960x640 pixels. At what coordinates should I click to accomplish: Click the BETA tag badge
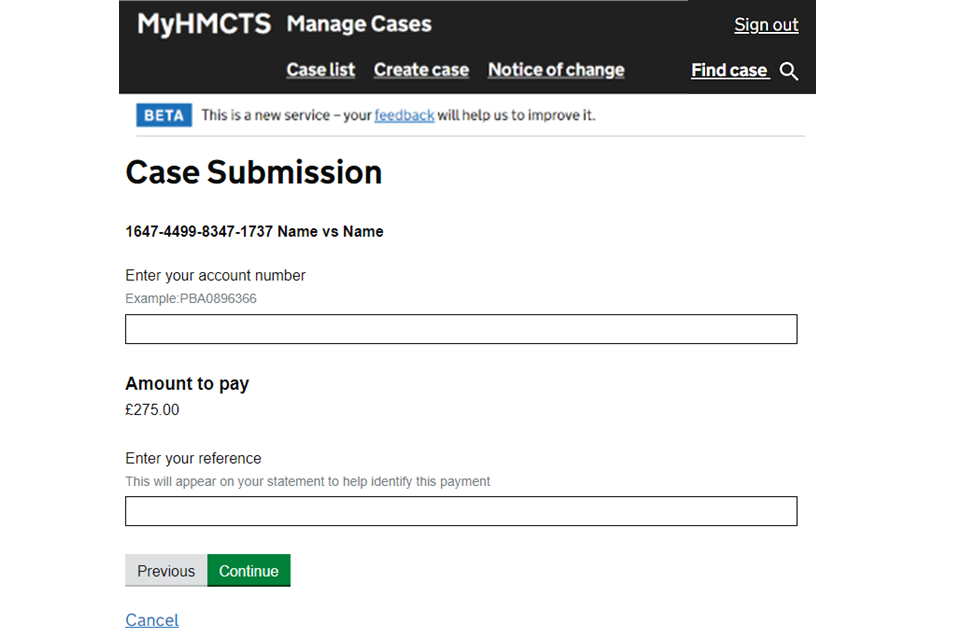pyautogui.click(x=163, y=116)
